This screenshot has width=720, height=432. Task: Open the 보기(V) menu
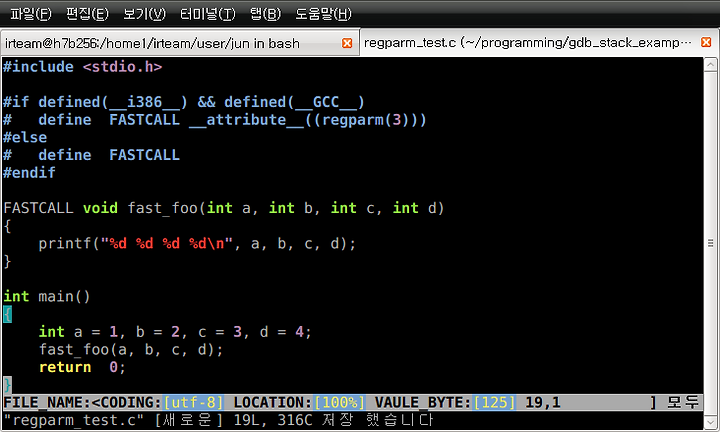point(144,14)
